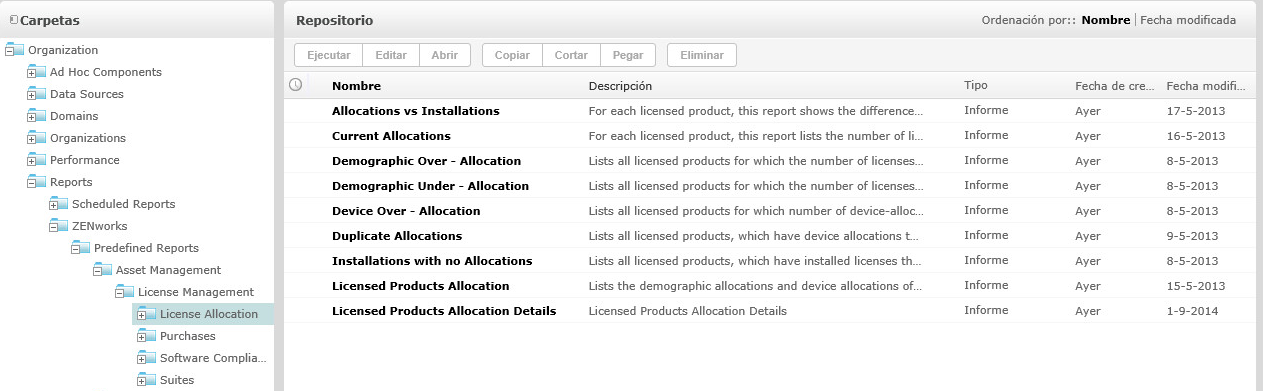The height and width of the screenshot is (391, 1263).
Task: Sort repository by Fecha modificada
Action: pos(1188,20)
